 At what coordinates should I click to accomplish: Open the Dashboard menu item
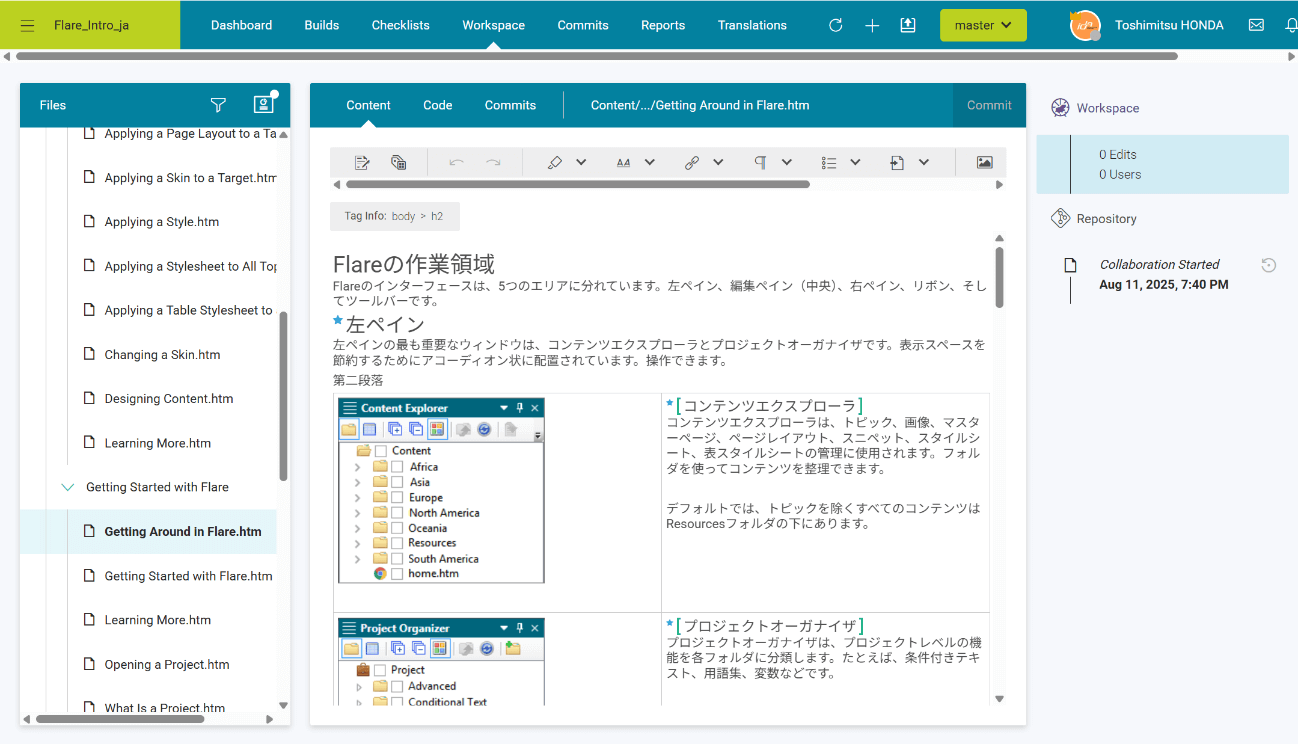click(x=241, y=25)
